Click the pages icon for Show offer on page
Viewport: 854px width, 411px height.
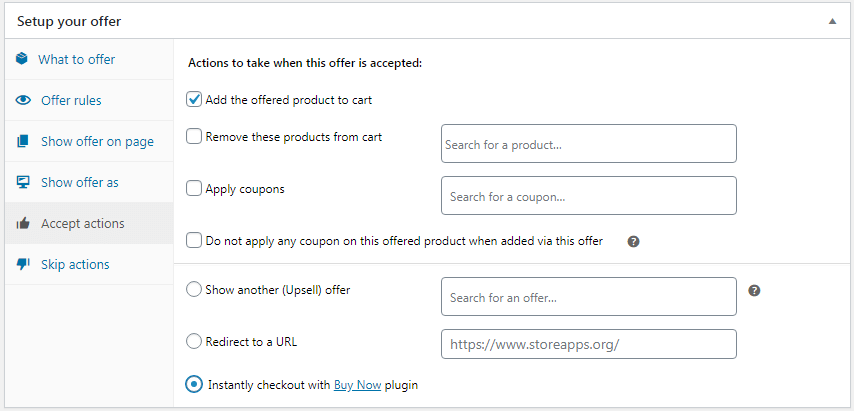point(22,142)
